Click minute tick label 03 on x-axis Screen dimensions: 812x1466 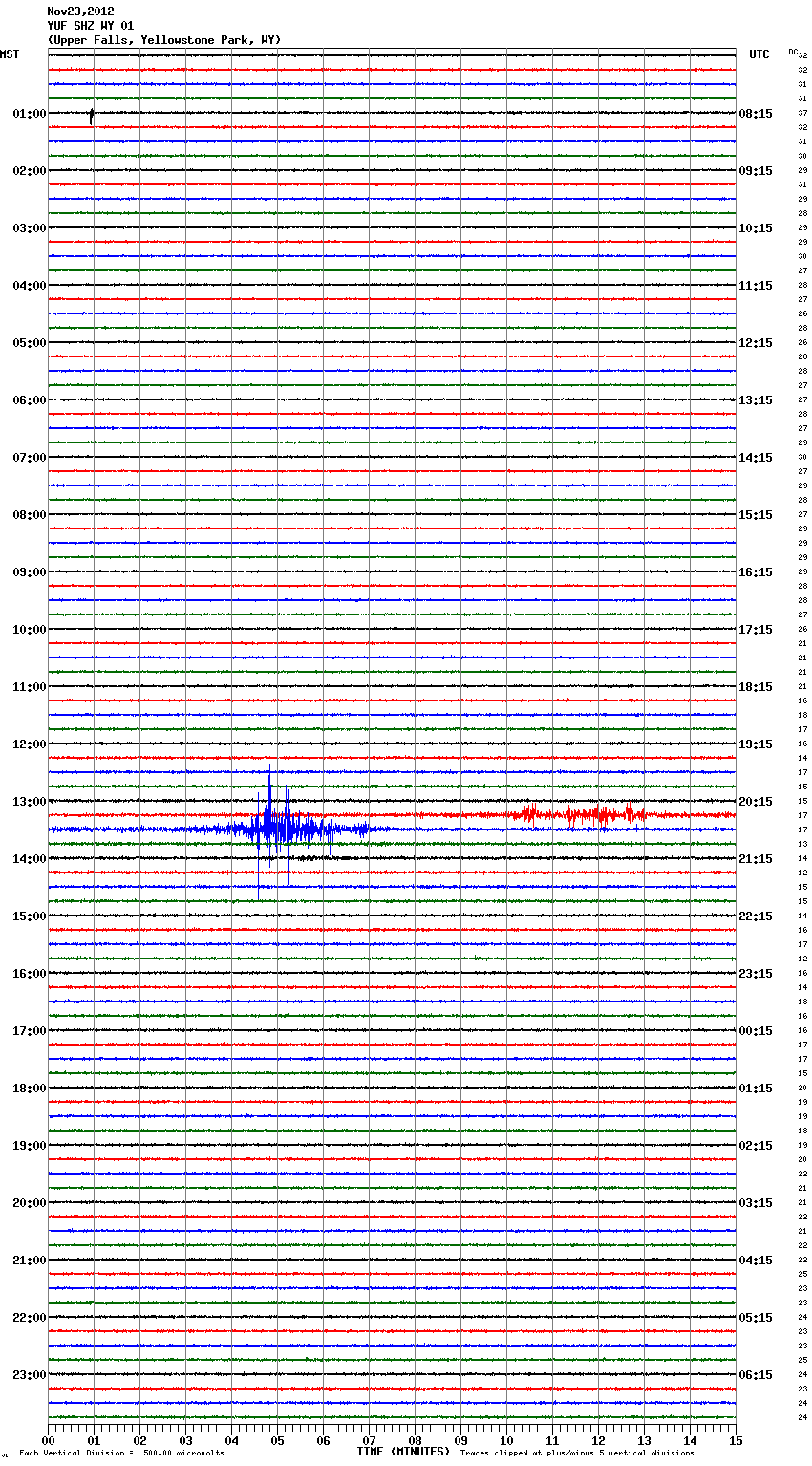click(185, 1440)
